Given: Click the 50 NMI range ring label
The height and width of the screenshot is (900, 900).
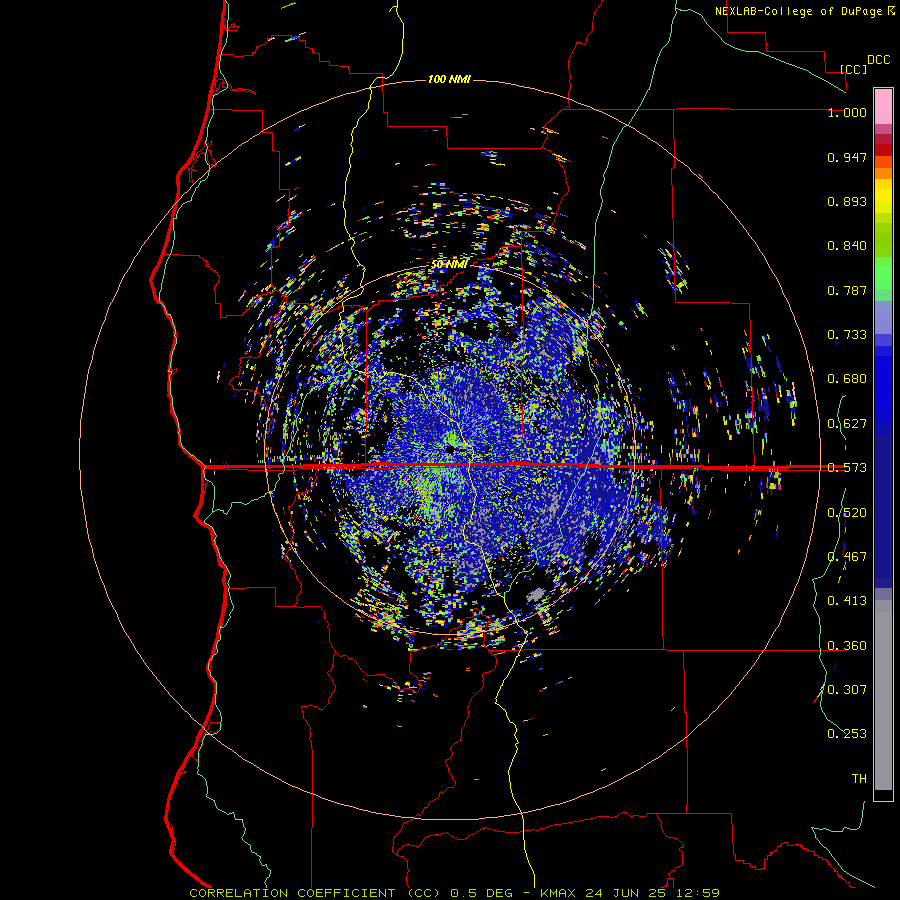Looking at the screenshot, I should [449, 264].
